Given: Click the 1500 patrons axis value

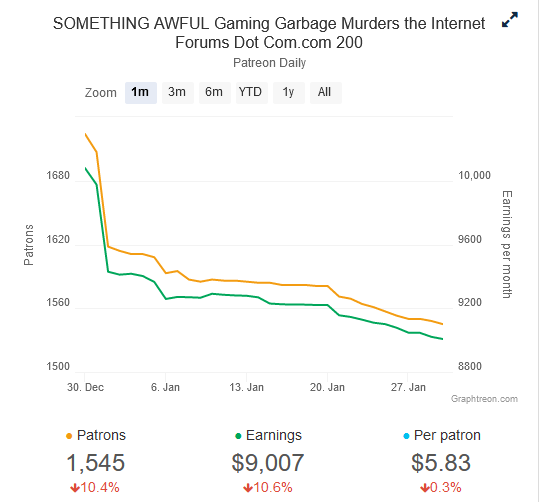Looking at the screenshot, I should [58, 366].
